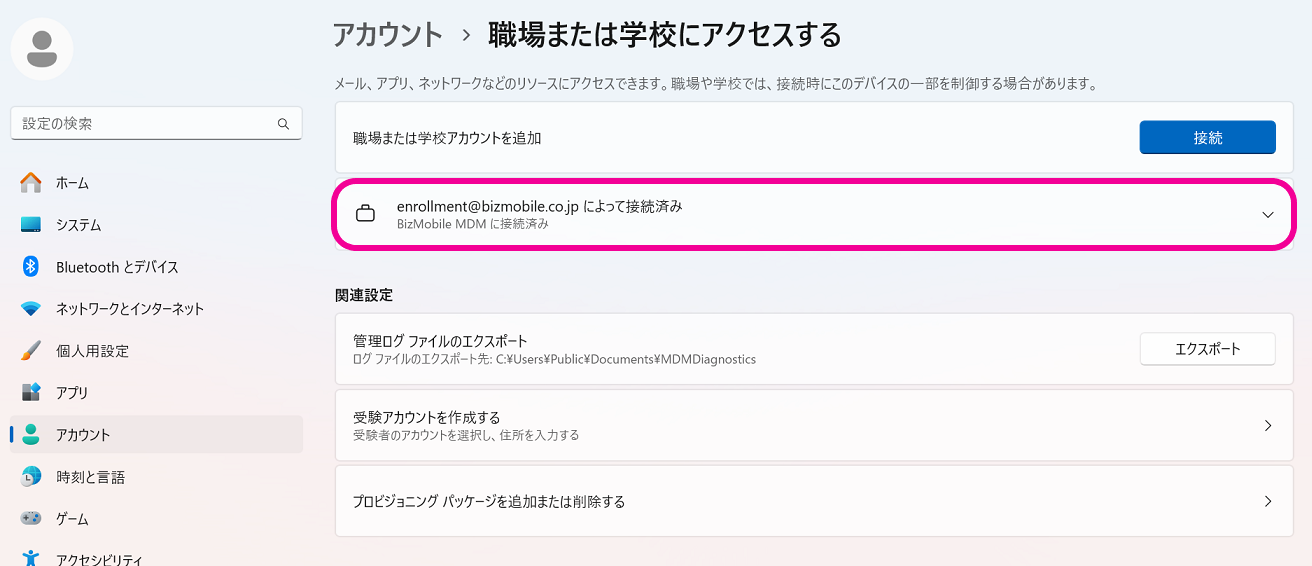Select アカウント in the sidebar menu
This screenshot has width=1312, height=566.
tap(83, 435)
